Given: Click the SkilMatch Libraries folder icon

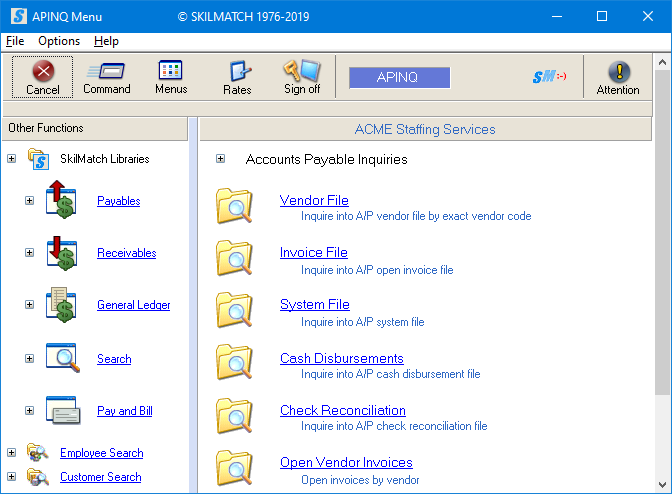Looking at the screenshot, I should pyautogui.click(x=39, y=159).
